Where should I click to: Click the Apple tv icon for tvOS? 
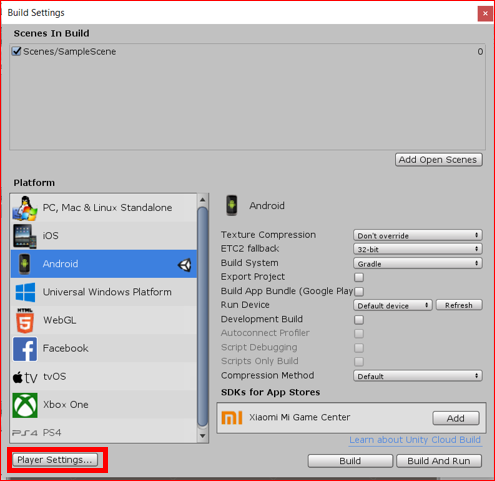(x=25, y=377)
